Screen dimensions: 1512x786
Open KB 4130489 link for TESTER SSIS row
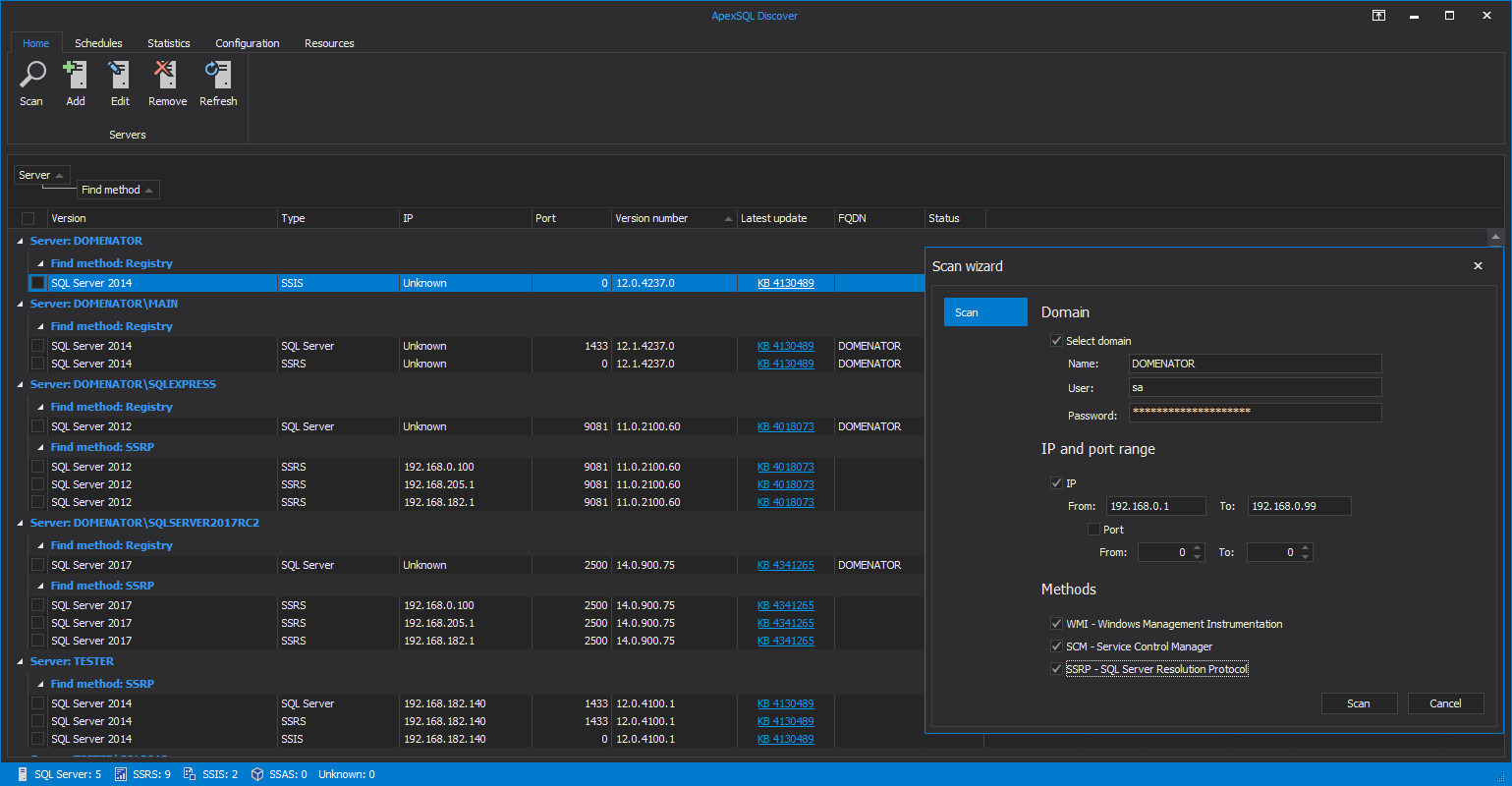click(785, 739)
